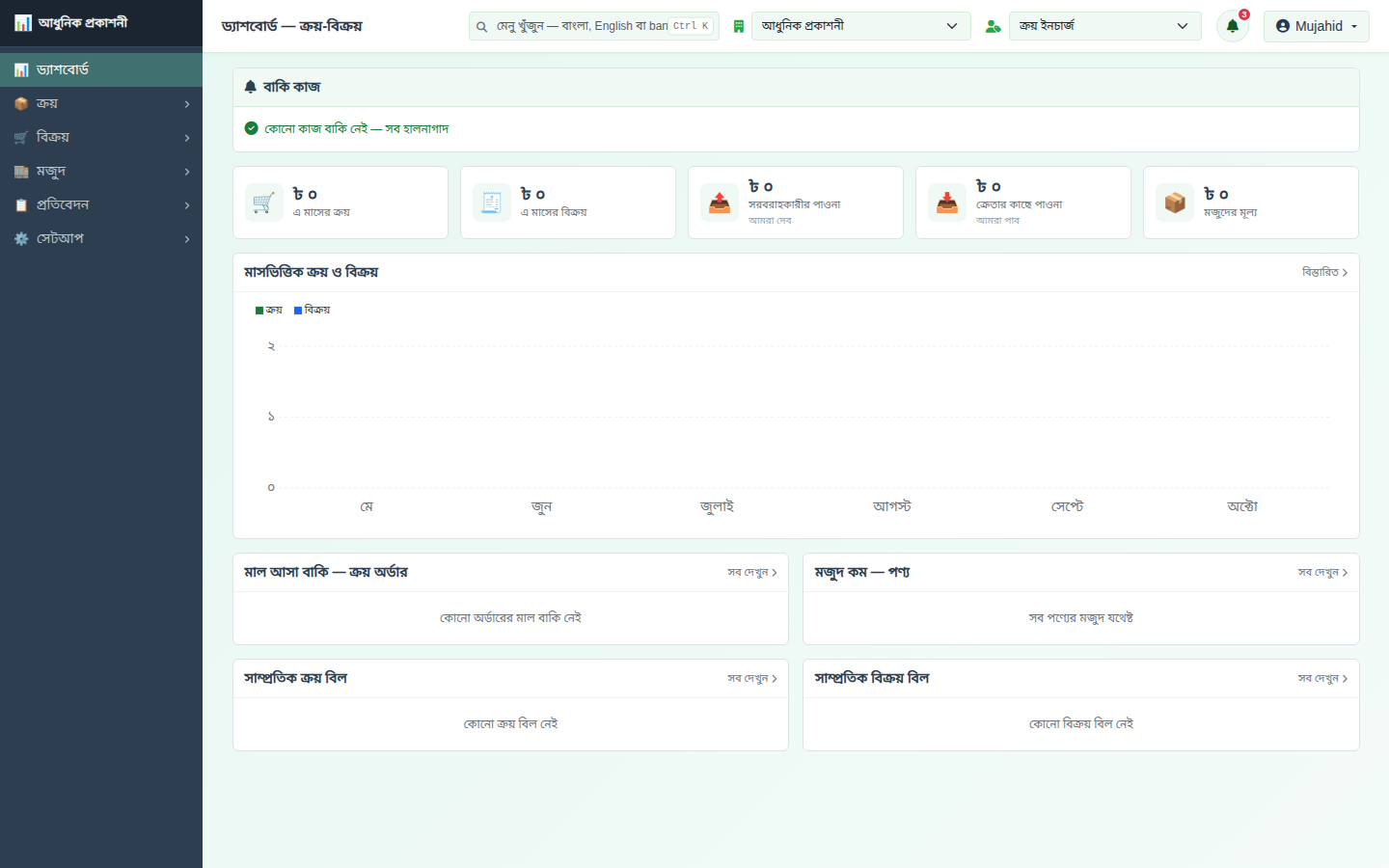The width and height of the screenshot is (1389, 868).
Task: Click the outbox icon on সরবরাহকারীর পাওনা card
Action: point(719,203)
